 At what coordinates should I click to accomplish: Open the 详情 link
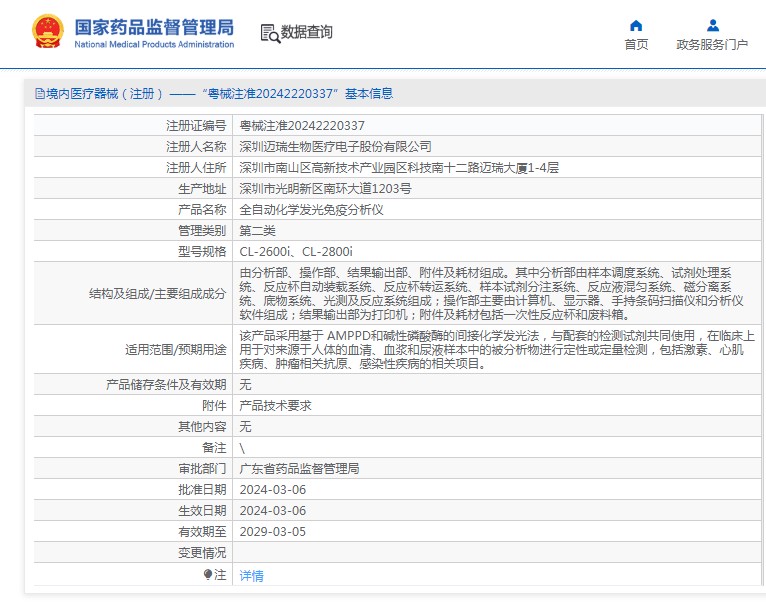pyautogui.click(x=252, y=576)
